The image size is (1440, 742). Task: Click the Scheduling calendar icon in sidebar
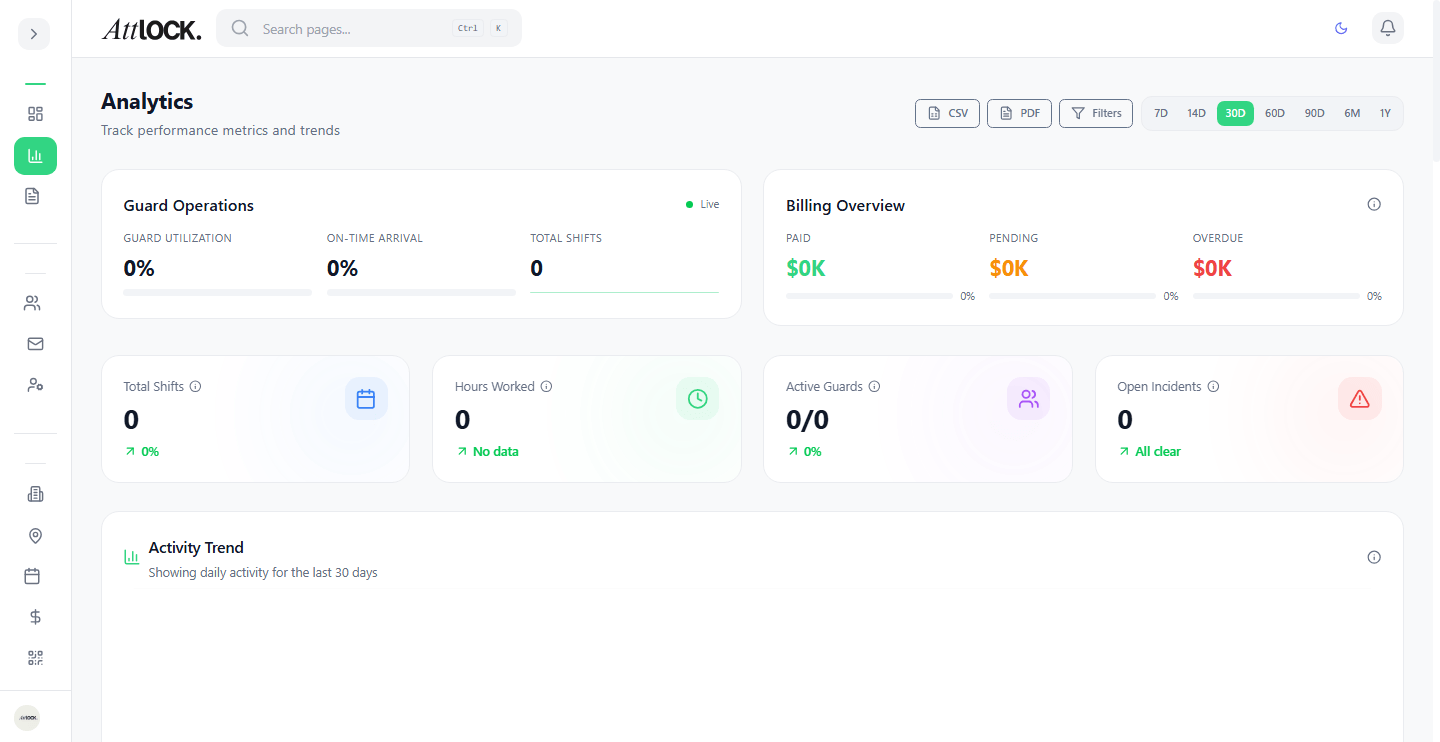pos(35,576)
